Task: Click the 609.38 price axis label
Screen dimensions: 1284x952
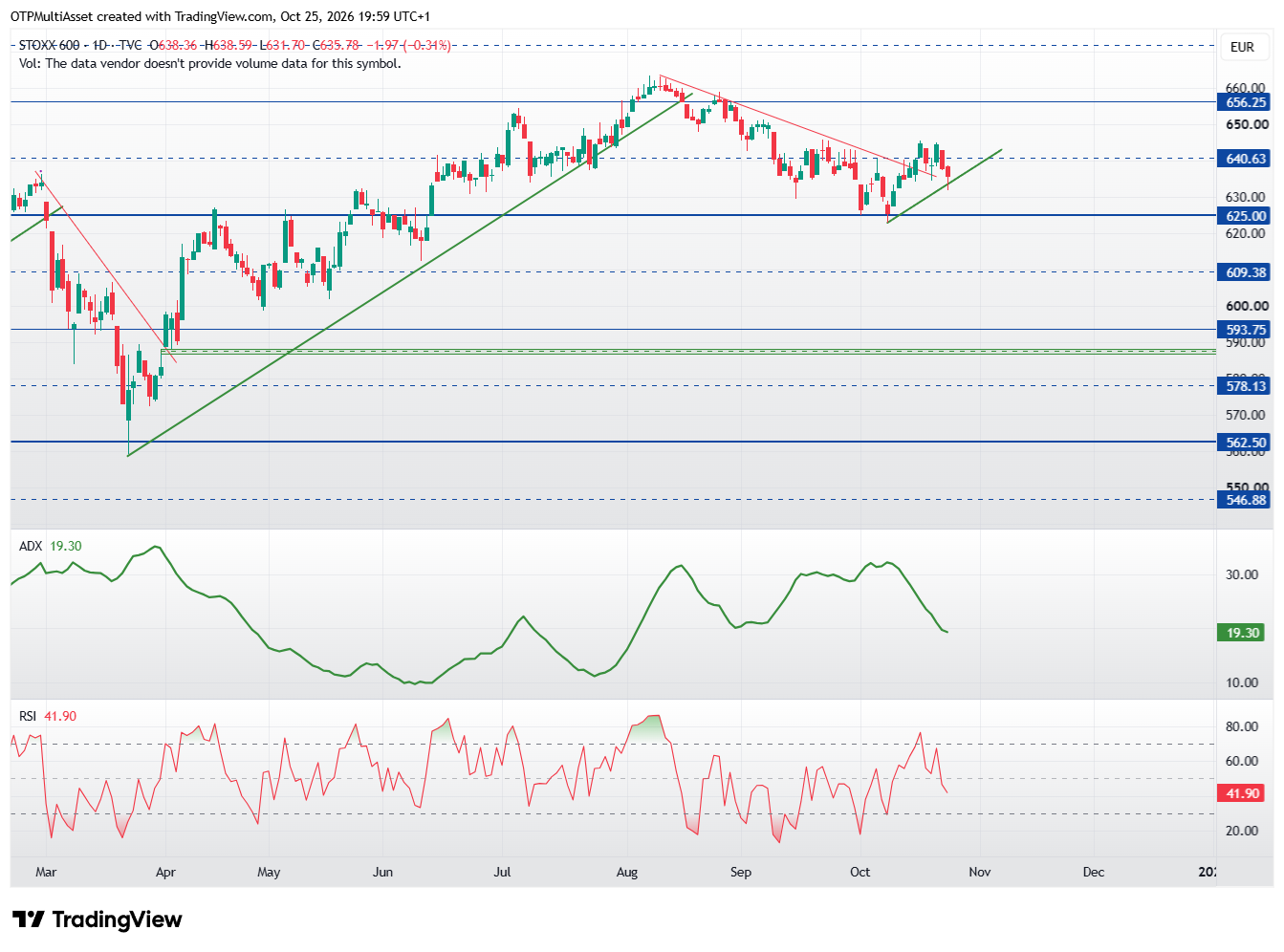Action: pyautogui.click(x=1245, y=272)
